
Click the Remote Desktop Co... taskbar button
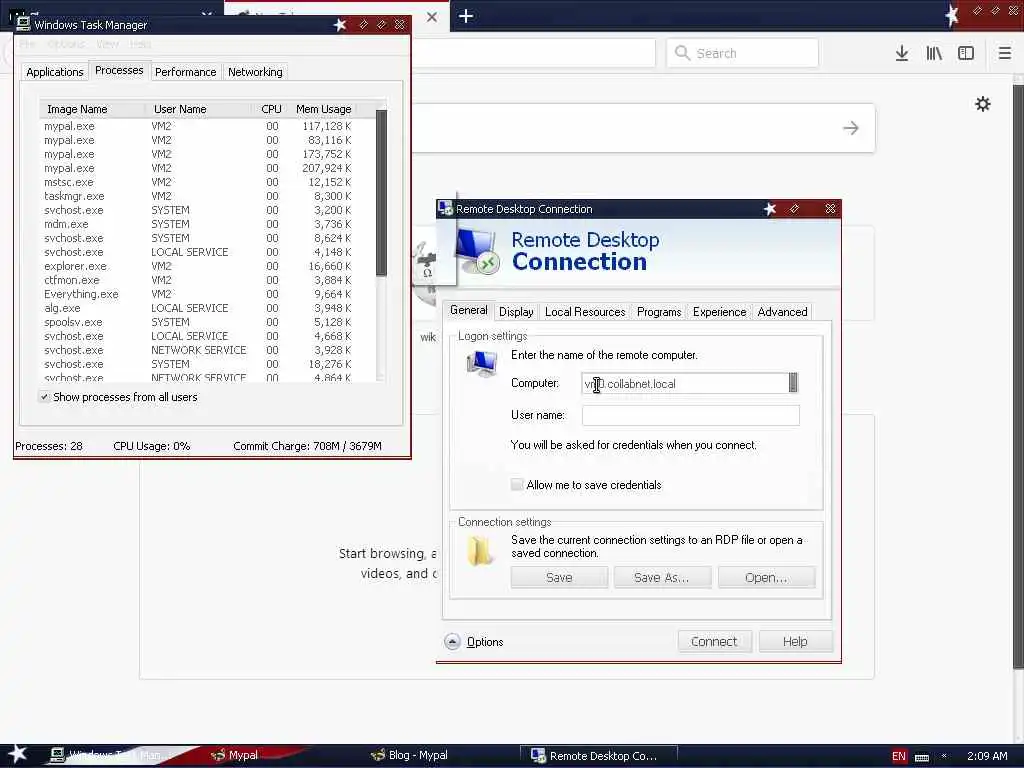click(x=598, y=756)
